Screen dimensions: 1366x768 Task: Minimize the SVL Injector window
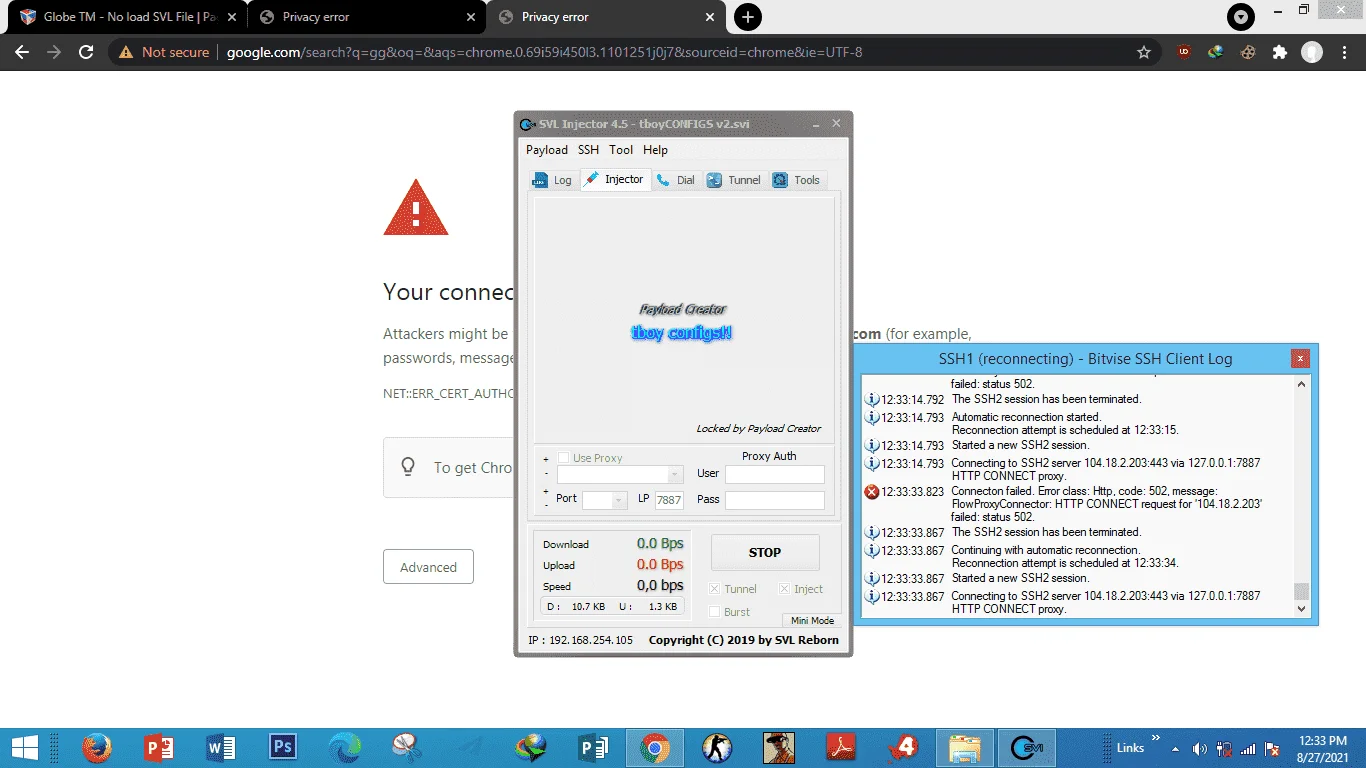point(817,124)
